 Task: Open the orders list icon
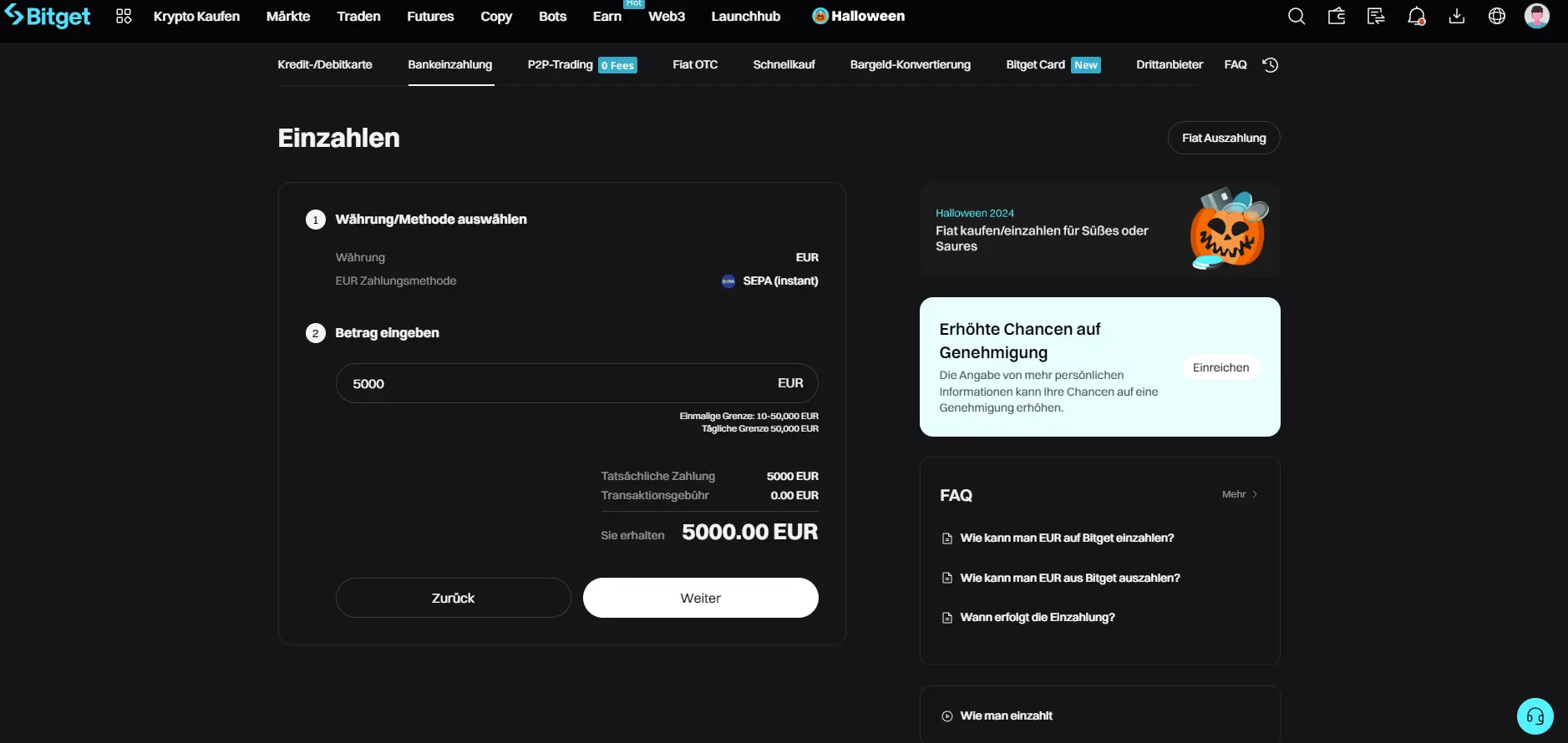[1376, 16]
